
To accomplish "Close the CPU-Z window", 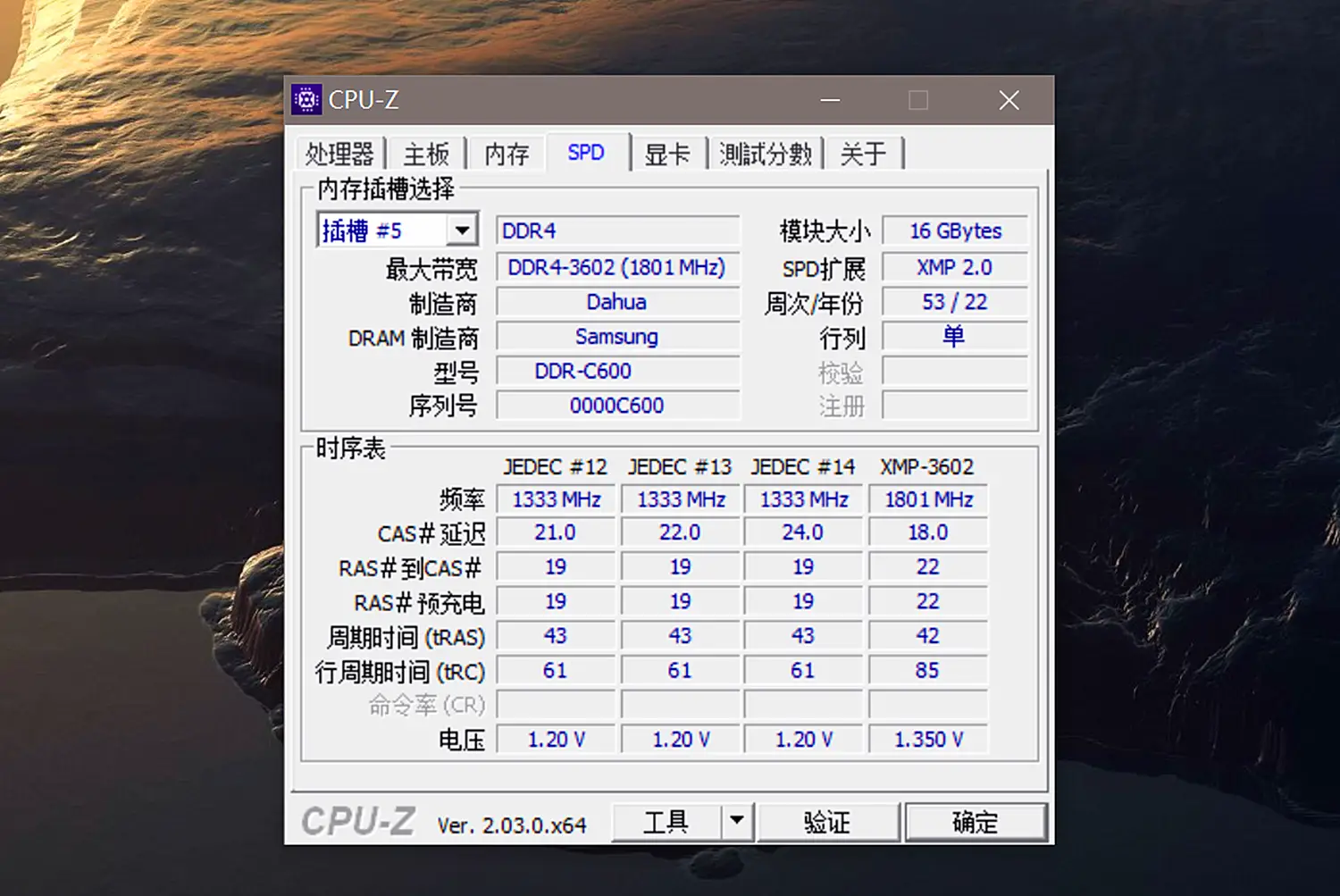I will tap(1009, 100).
